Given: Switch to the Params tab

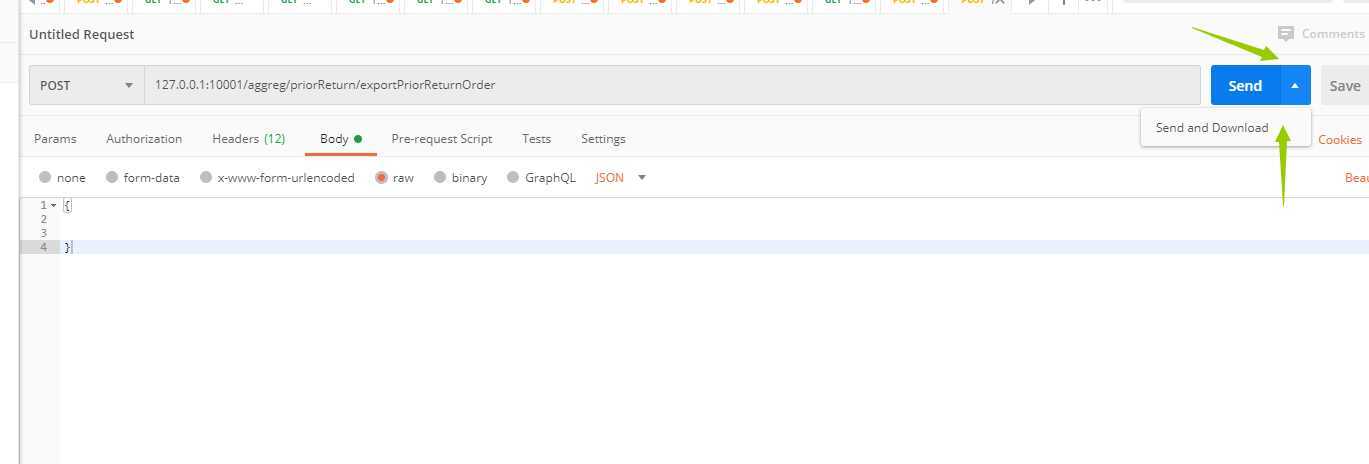Looking at the screenshot, I should [55, 139].
